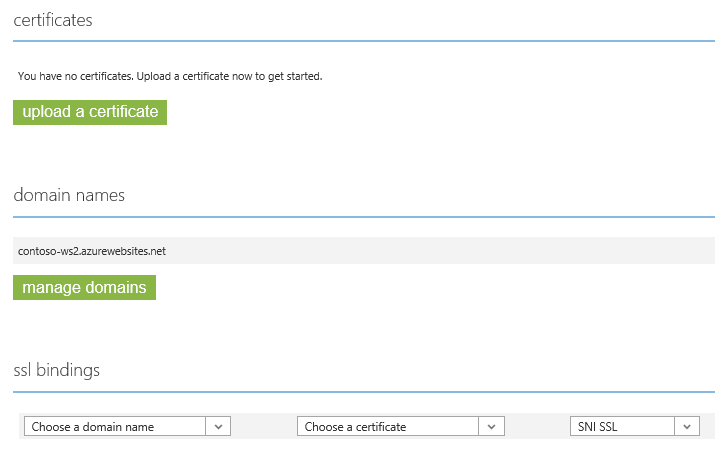715x450 pixels.
Task: Click the chevron arrow beside SNI SSL
Action: [686, 426]
